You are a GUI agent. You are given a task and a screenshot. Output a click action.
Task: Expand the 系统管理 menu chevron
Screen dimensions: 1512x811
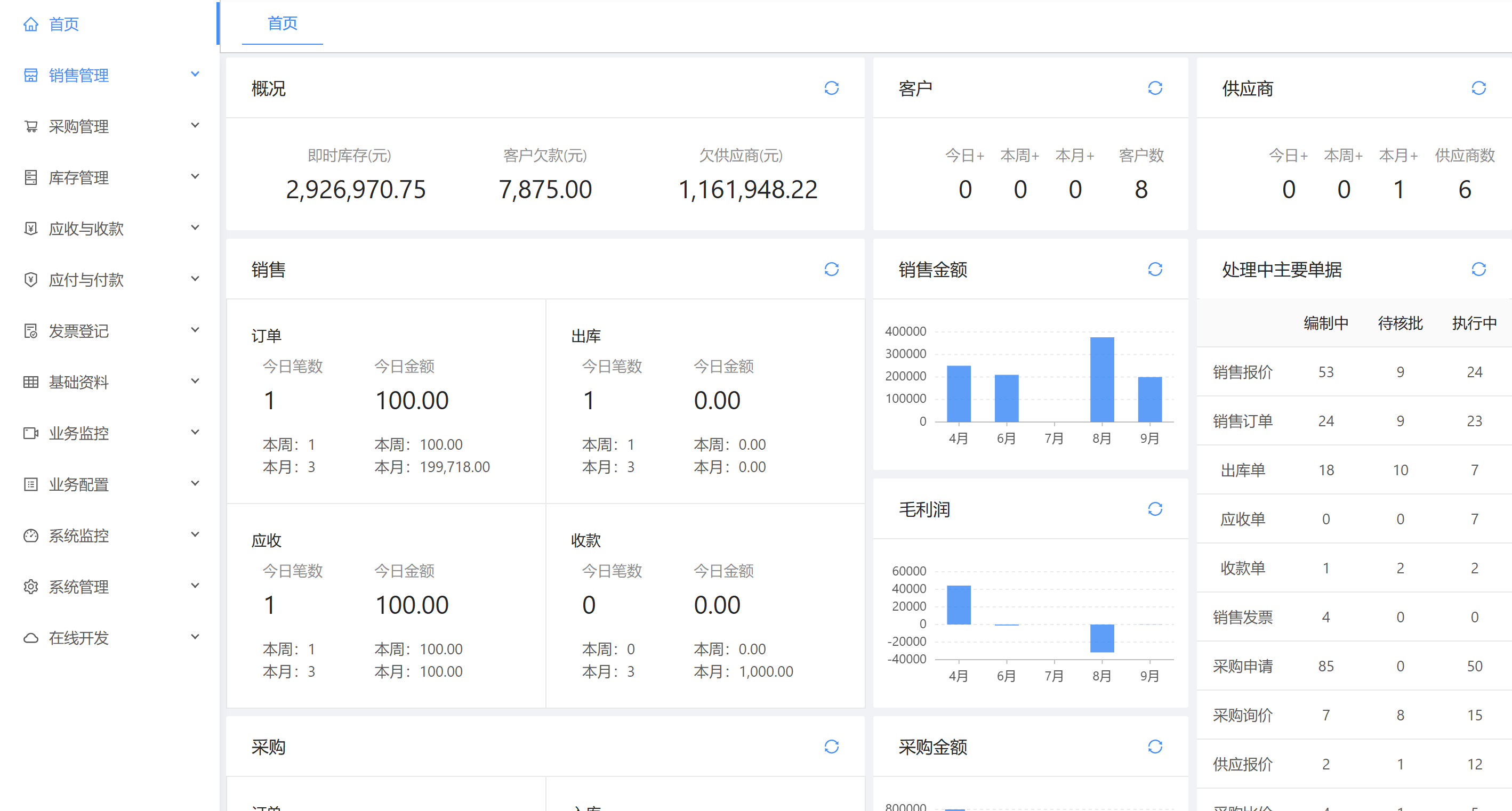click(196, 586)
